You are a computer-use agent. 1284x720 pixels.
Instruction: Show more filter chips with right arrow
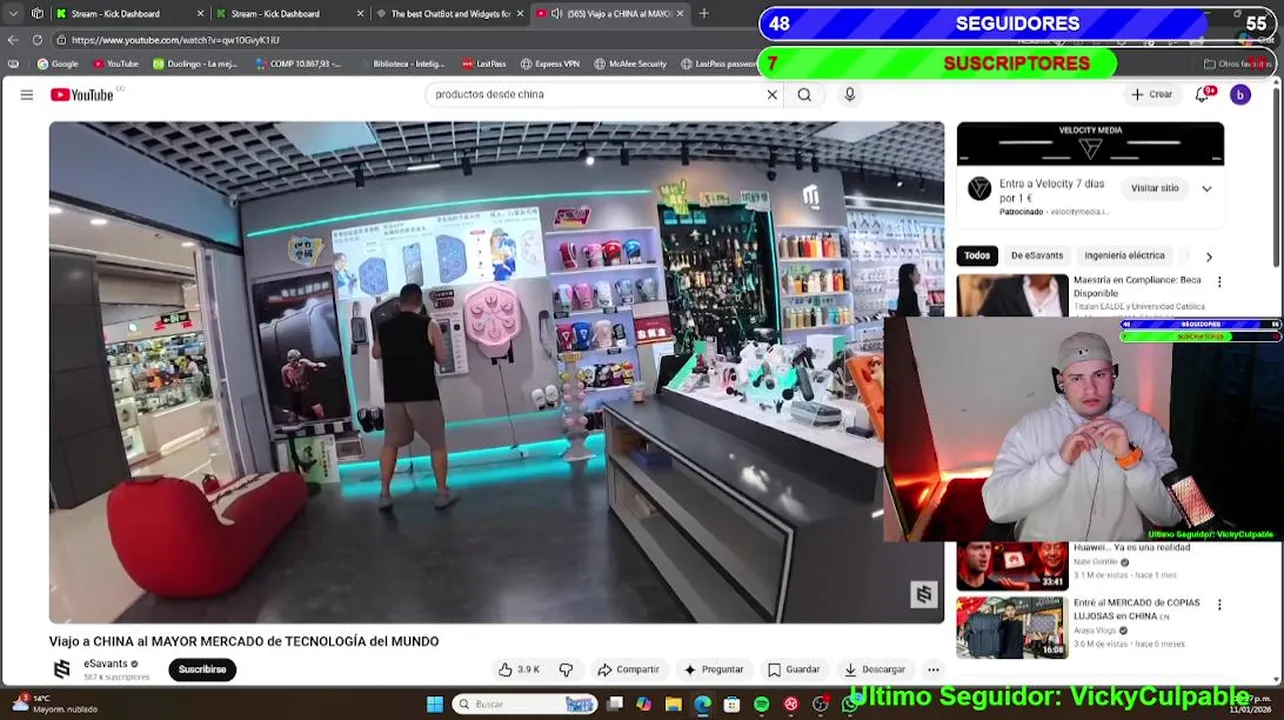(1209, 256)
